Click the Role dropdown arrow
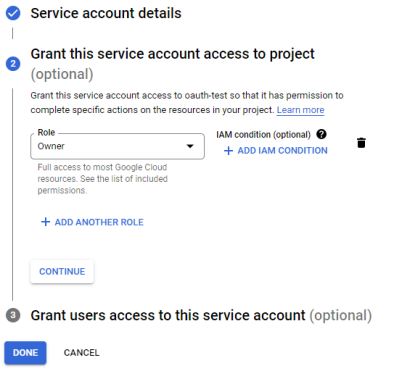Image resolution: width=402 pixels, height=371 pixels. pyautogui.click(x=190, y=146)
